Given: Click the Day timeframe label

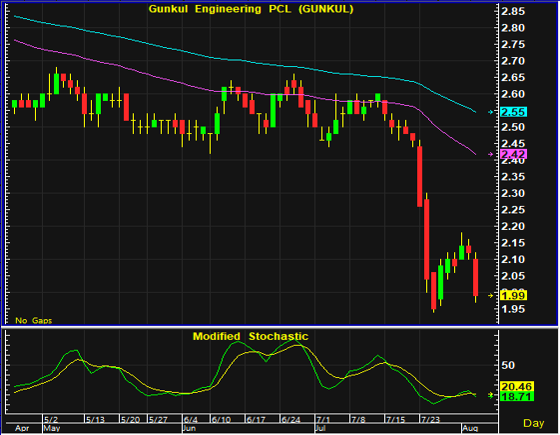Looking at the screenshot, I should click(x=534, y=423).
